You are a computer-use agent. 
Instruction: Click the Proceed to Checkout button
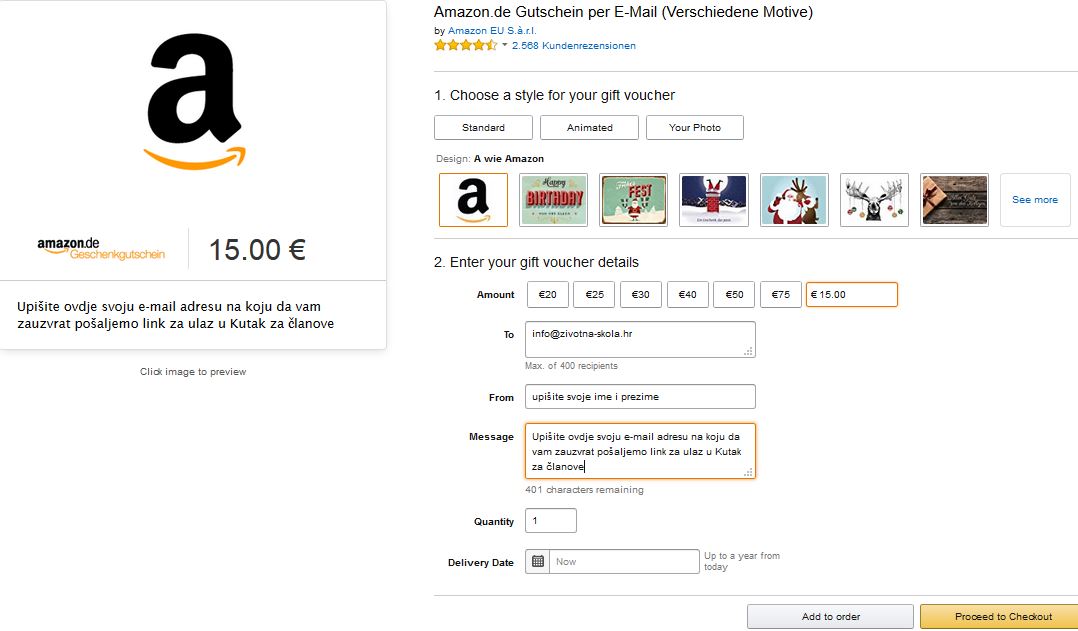tap(1003, 617)
